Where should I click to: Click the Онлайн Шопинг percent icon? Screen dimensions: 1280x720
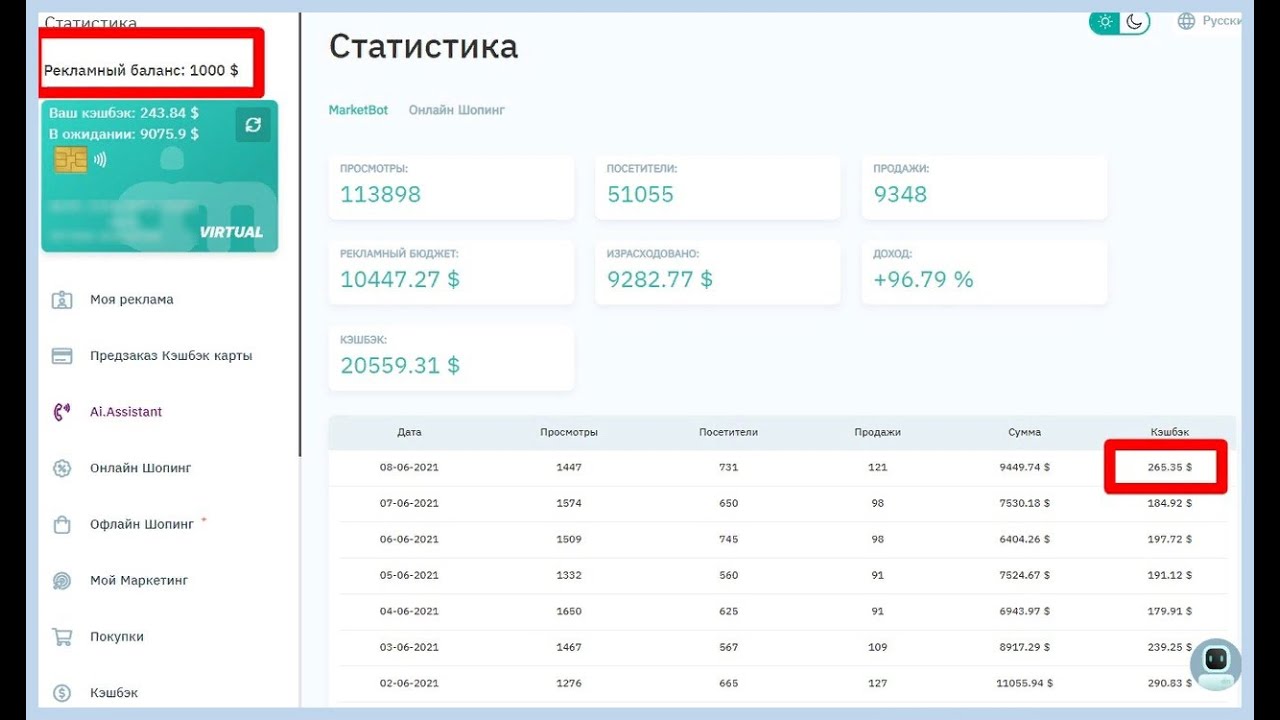(x=62, y=468)
